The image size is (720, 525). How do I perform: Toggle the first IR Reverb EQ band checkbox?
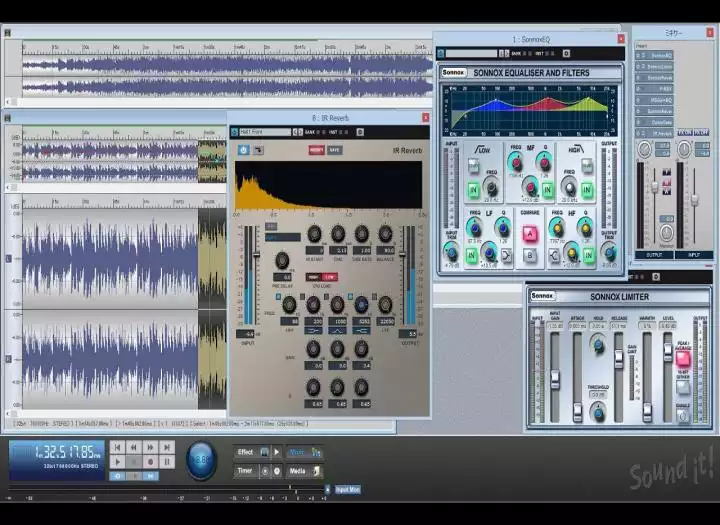point(278,297)
